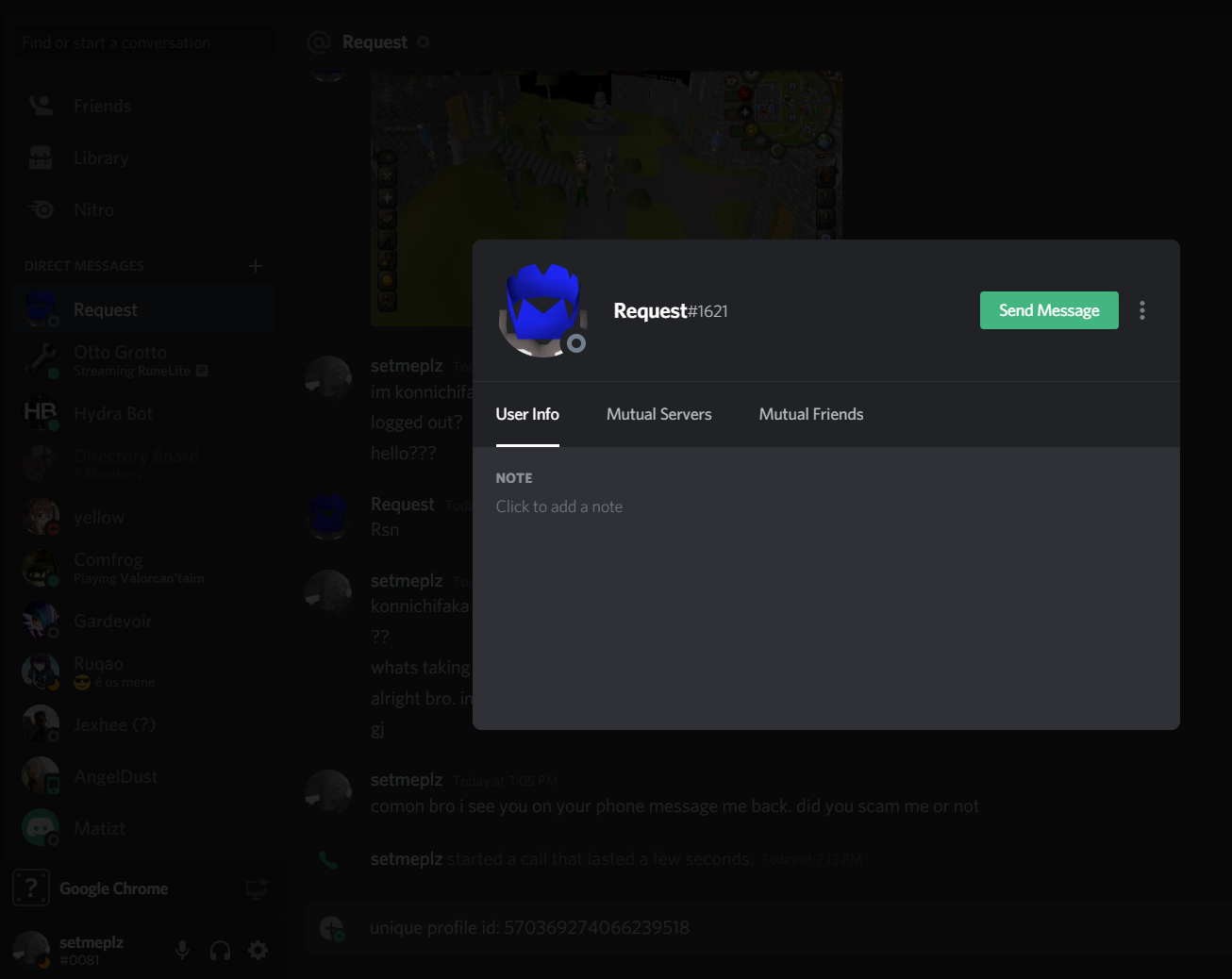
Task: Create a new DM with plus icon
Action: click(256, 266)
